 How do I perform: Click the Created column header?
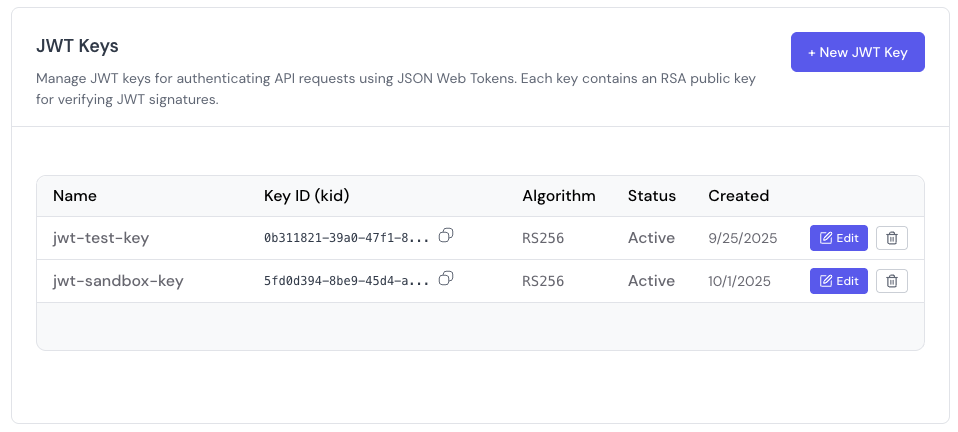pos(738,196)
